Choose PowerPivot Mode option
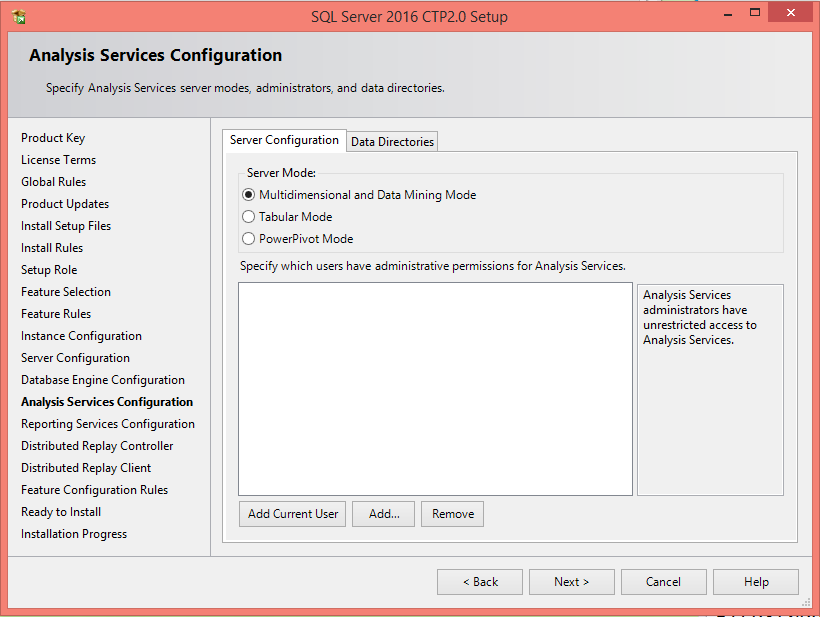The height and width of the screenshot is (617, 820). click(249, 239)
